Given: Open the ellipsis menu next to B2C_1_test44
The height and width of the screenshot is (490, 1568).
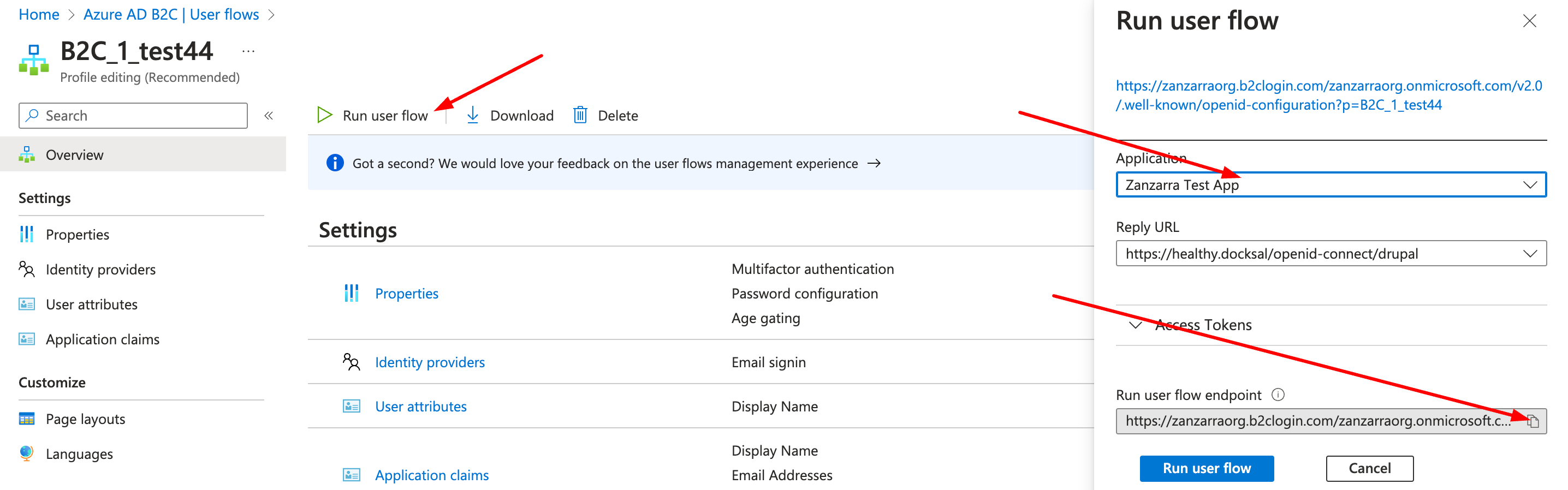Looking at the screenshot, I should [x=248, y=52].
